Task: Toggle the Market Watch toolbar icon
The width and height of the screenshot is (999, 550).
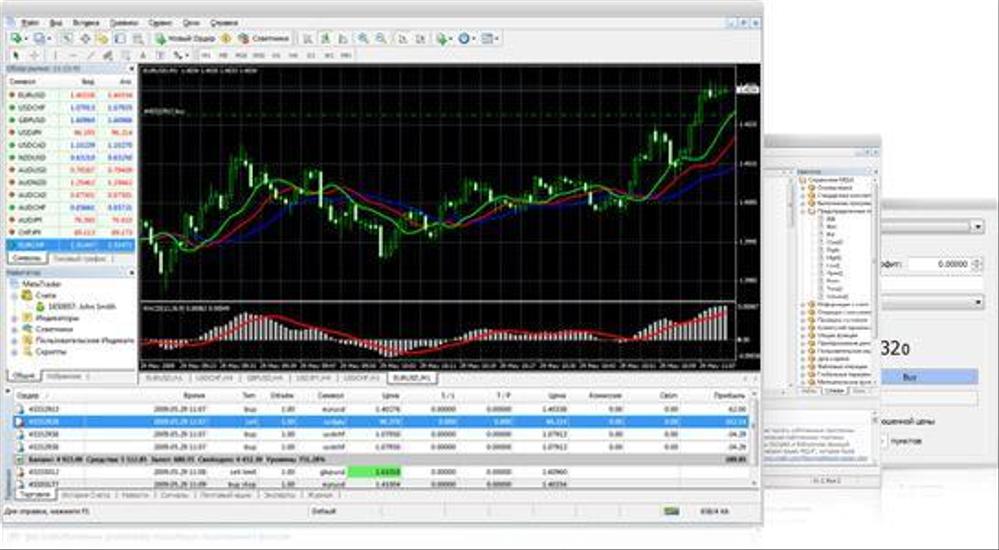Action: click(x=67, y=39)
